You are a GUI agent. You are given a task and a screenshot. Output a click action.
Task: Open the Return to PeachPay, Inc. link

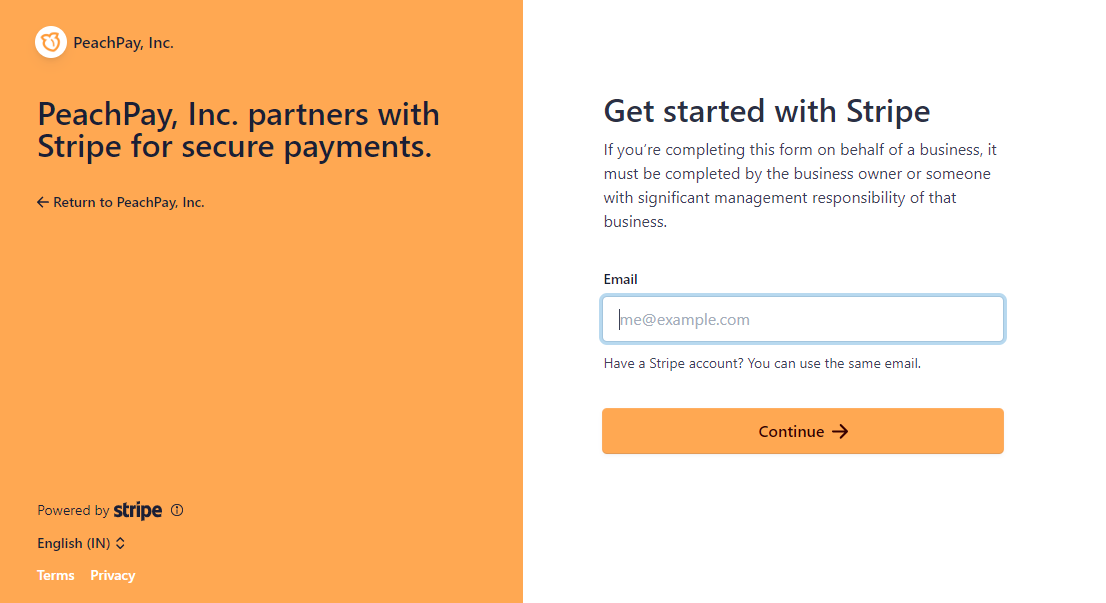(x=121, y=202)
